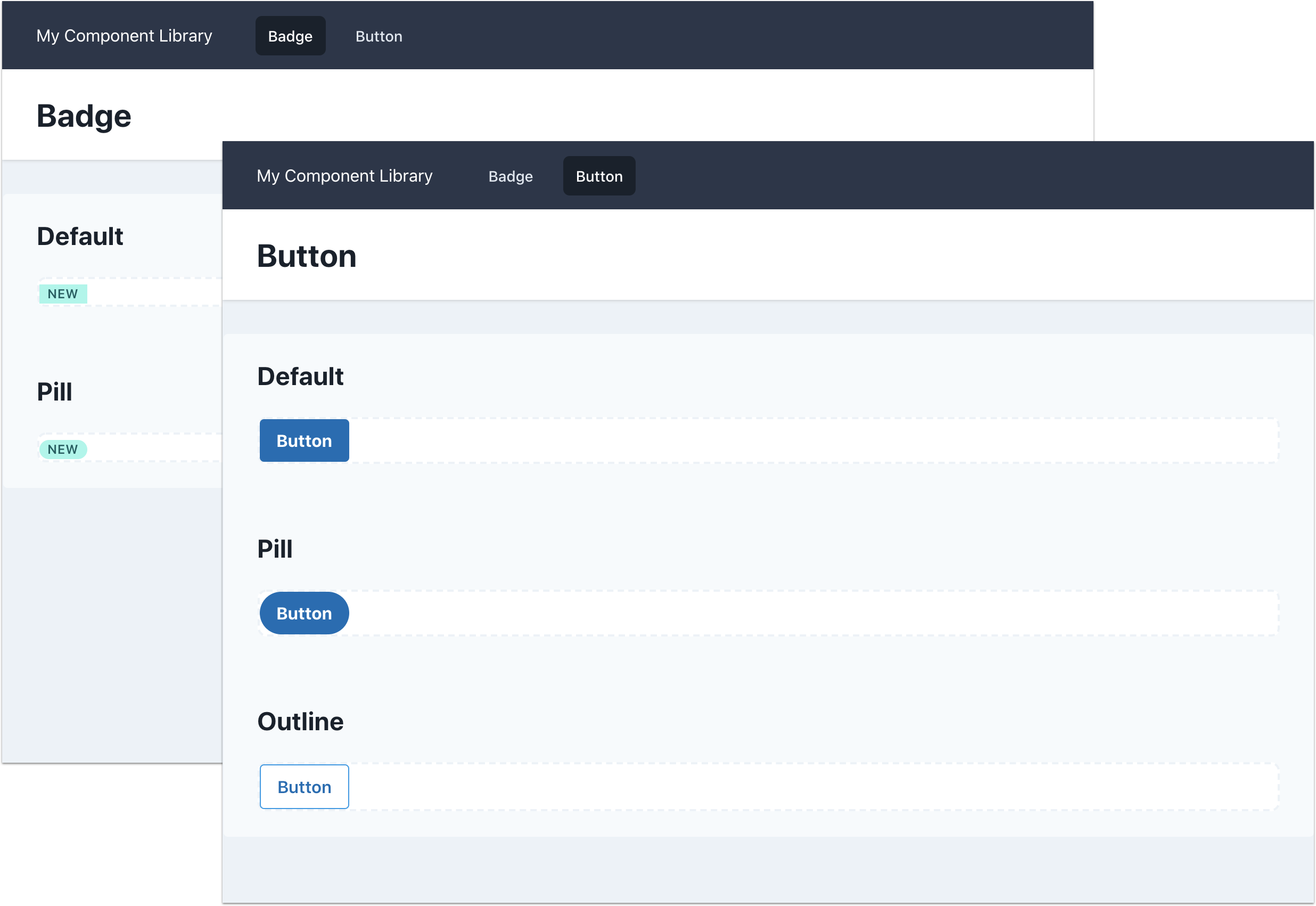Click the Pill section heading on Button page
Screen dimensions: 1316x906
click(275, 549)
